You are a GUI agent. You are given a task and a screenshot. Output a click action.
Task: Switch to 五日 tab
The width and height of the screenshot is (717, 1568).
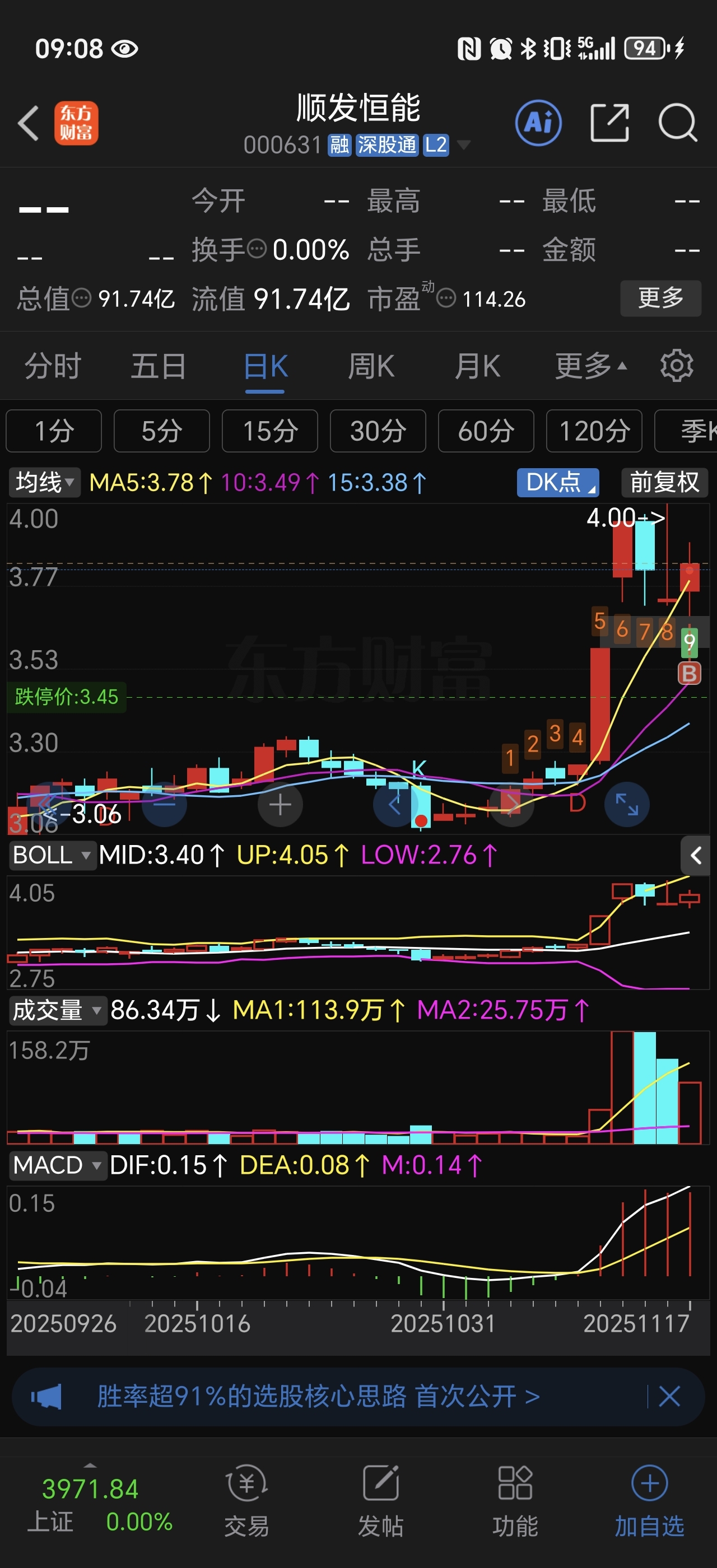[x=159, y=366]
